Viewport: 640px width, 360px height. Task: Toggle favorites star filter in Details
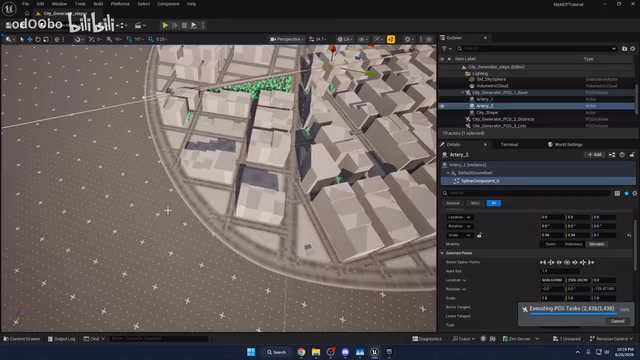coord(626,193)
